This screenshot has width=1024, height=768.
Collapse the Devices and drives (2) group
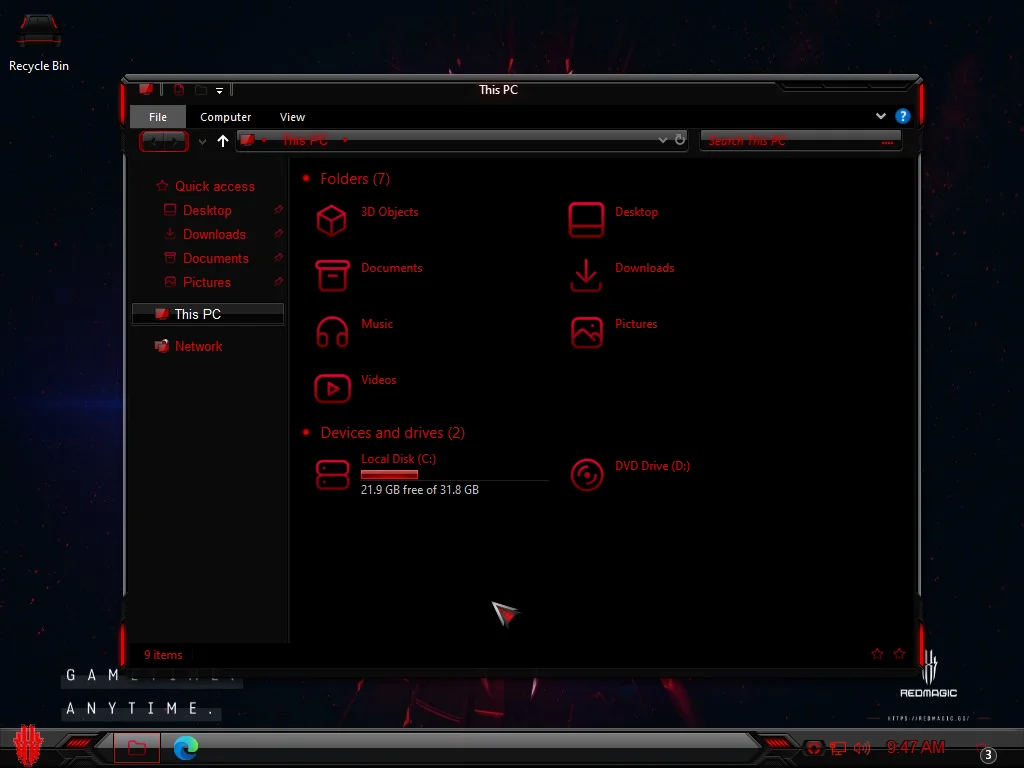(306, 432)
